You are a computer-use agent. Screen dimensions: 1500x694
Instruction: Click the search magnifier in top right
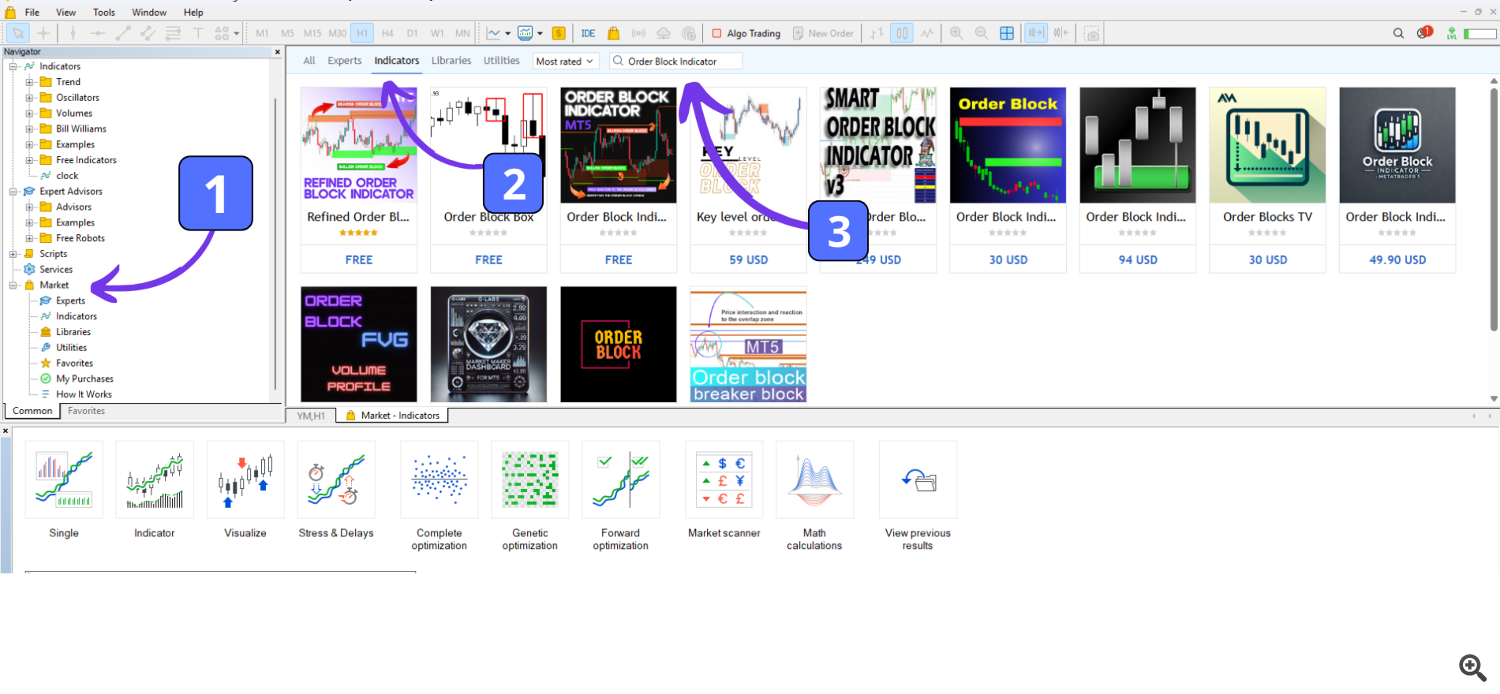pos(1399,33)
